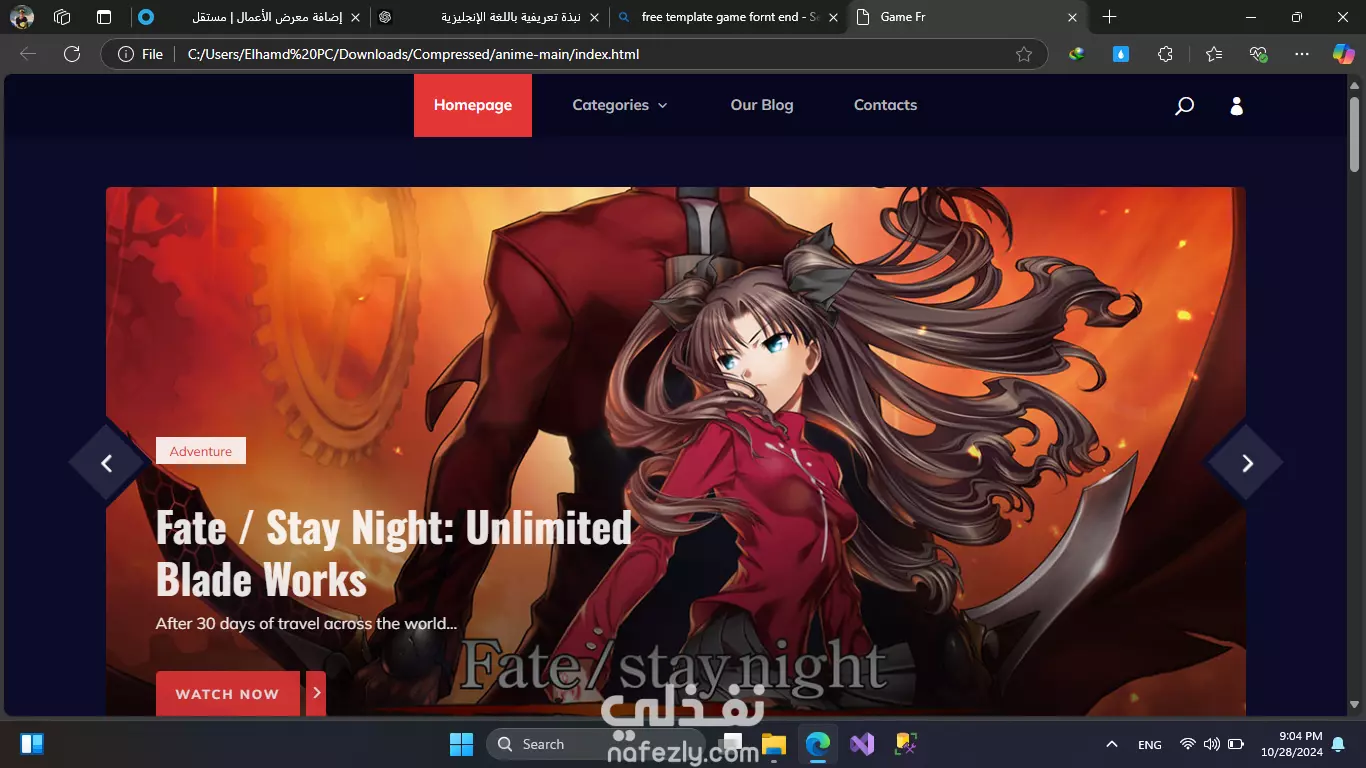Open the Favorites list icon

[1213, 54]
